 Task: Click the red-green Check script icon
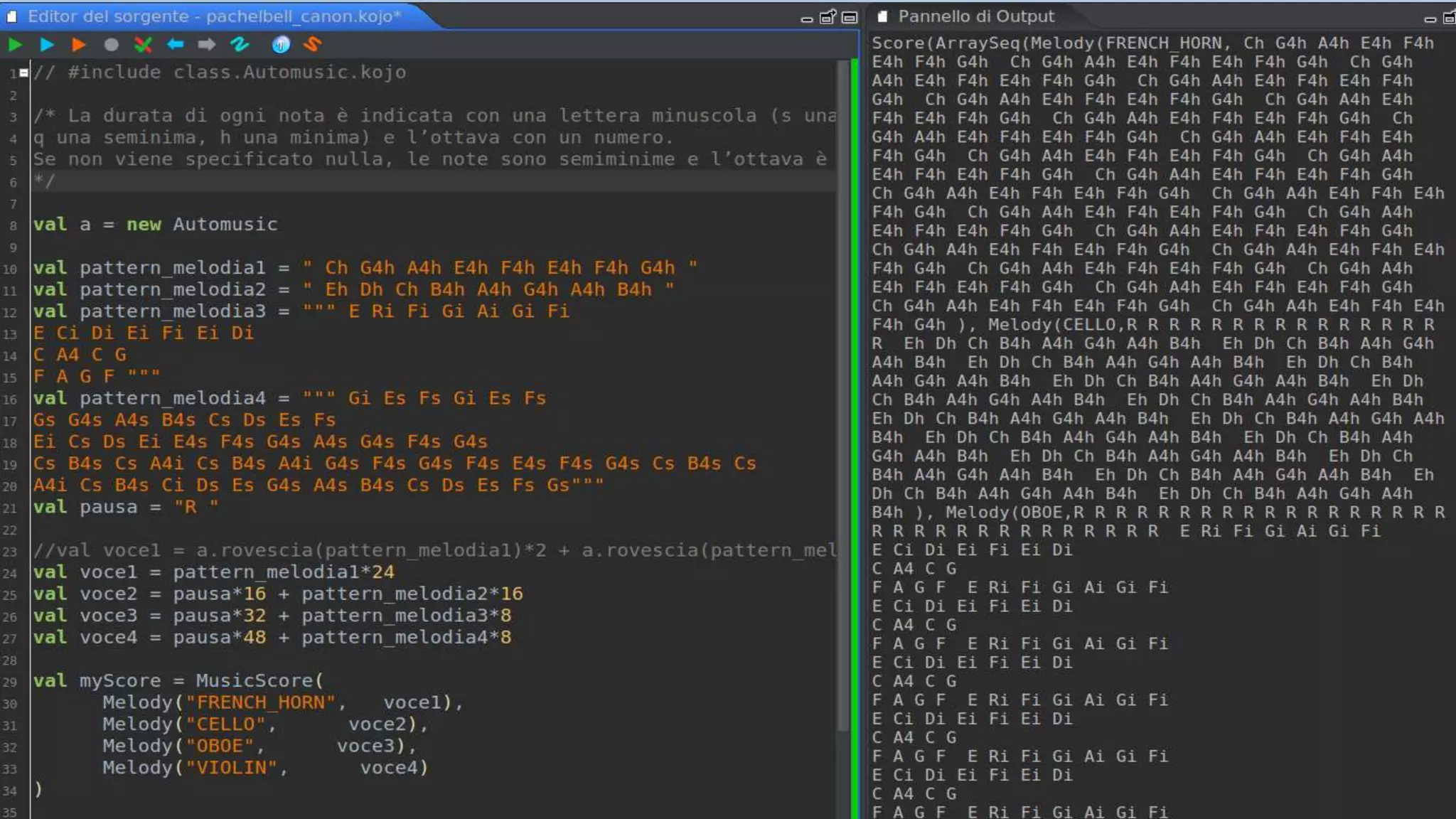143,45
